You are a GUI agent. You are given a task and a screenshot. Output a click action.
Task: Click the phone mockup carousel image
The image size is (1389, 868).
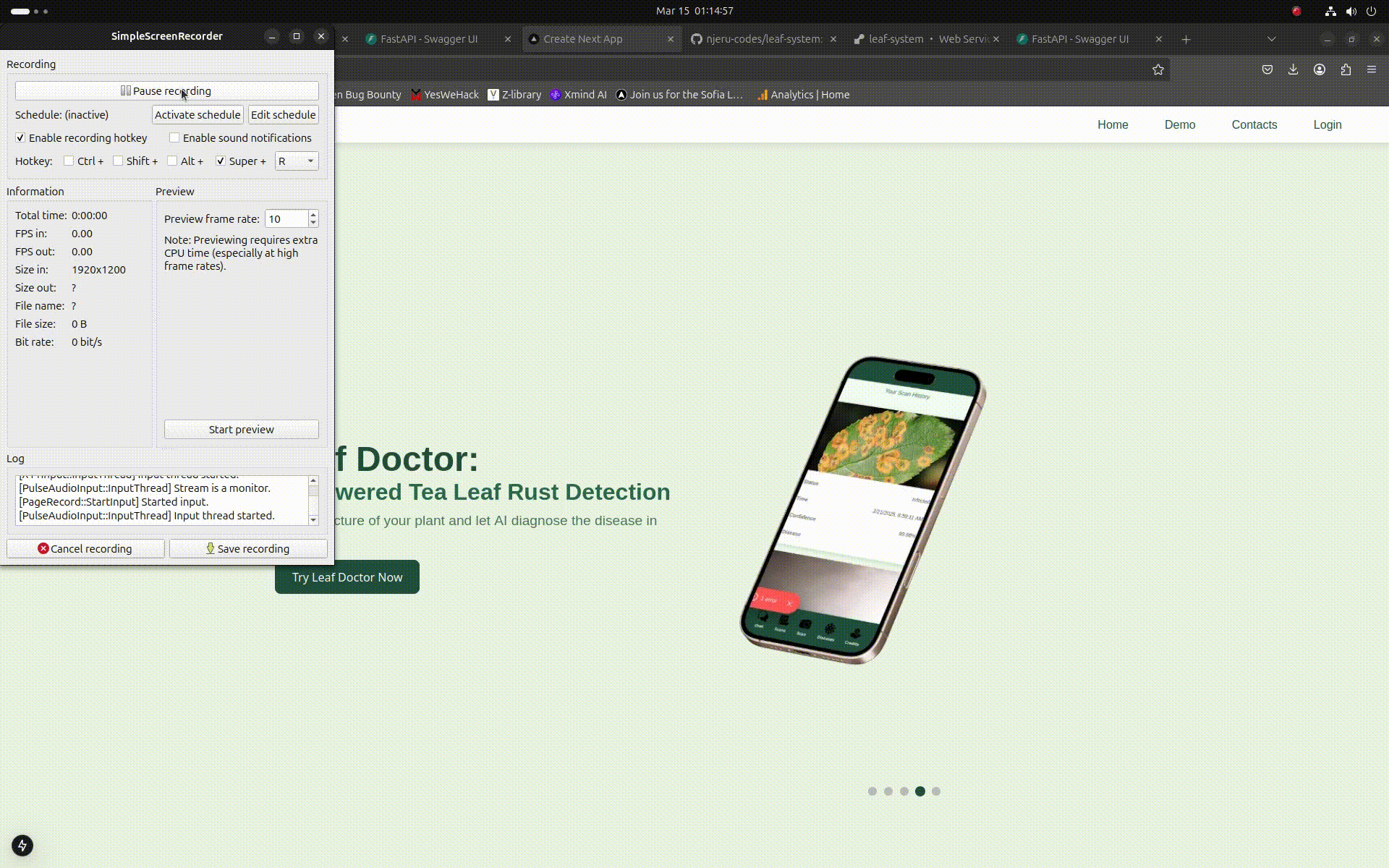tap(863, 510)
